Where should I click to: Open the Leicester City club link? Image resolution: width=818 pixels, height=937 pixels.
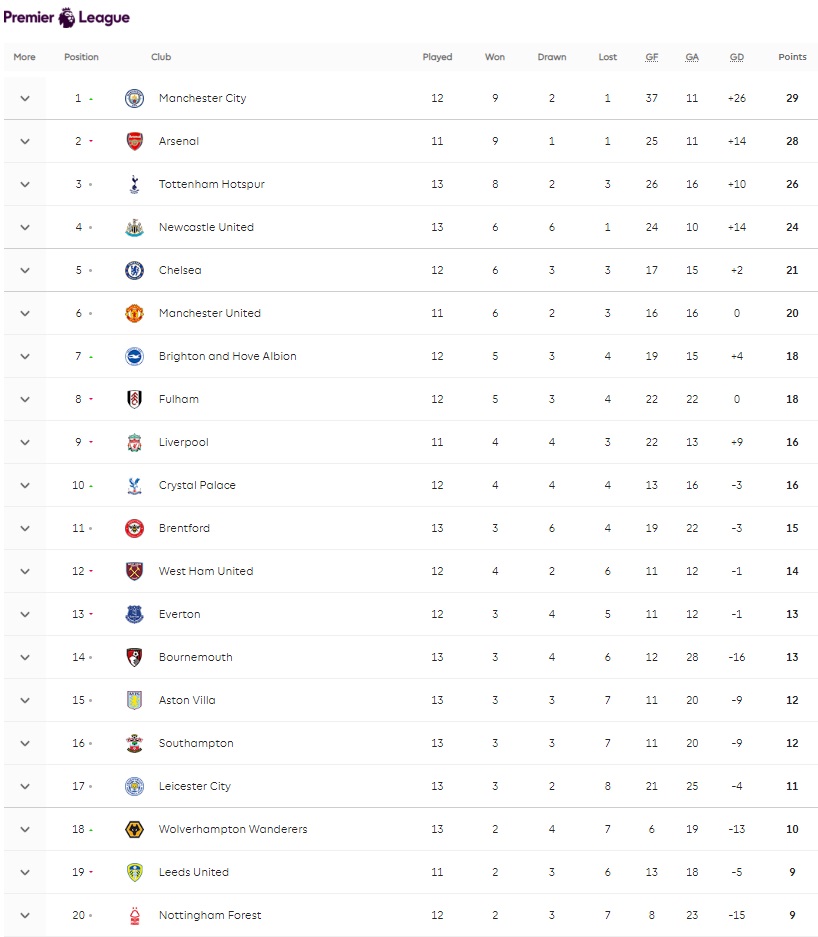pos(195,786)
